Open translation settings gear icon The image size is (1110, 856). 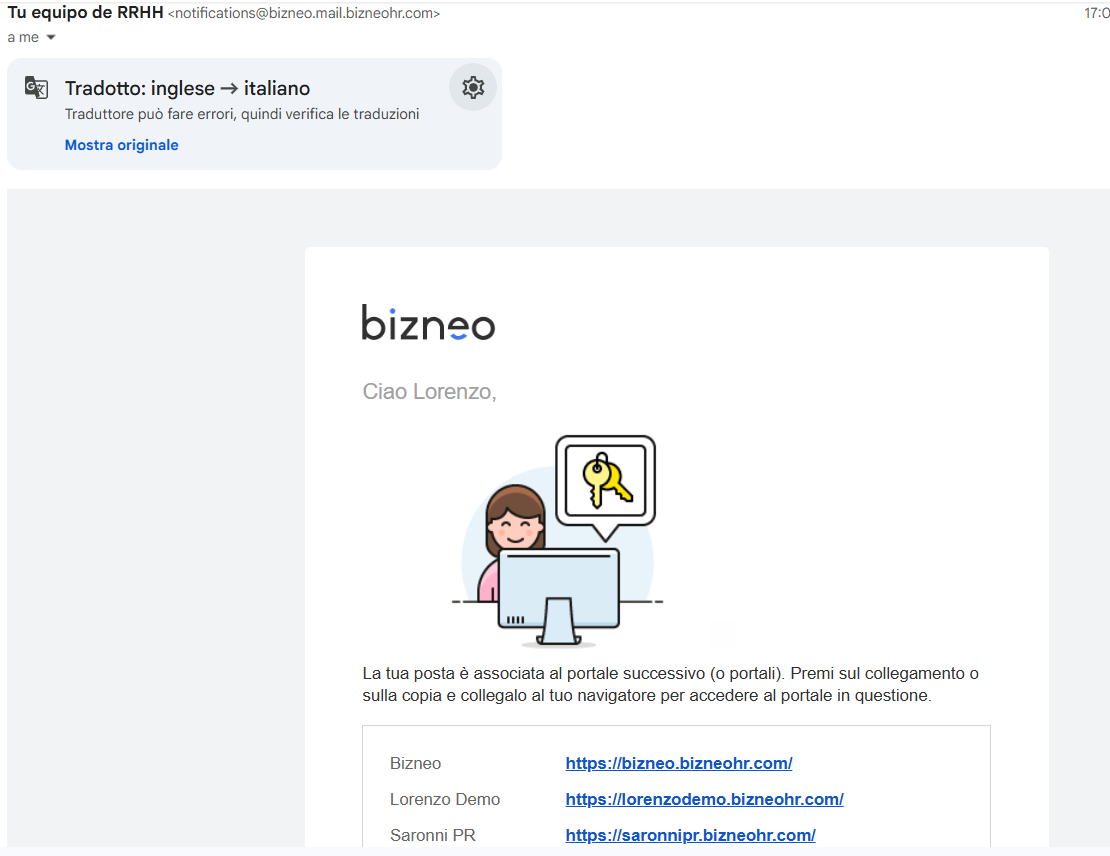coord(473,88)
